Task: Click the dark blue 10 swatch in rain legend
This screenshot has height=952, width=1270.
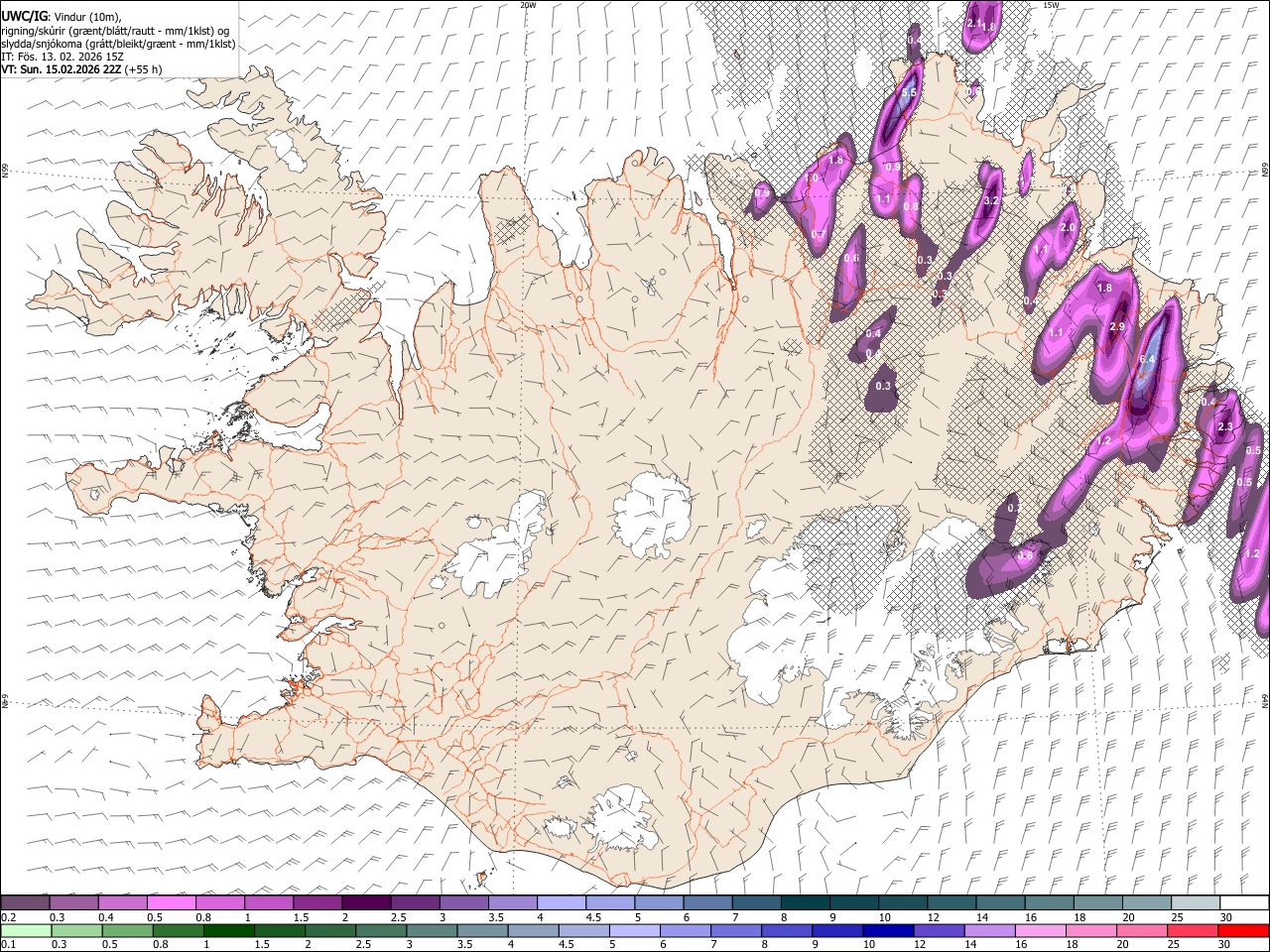Action: [887, 930]
